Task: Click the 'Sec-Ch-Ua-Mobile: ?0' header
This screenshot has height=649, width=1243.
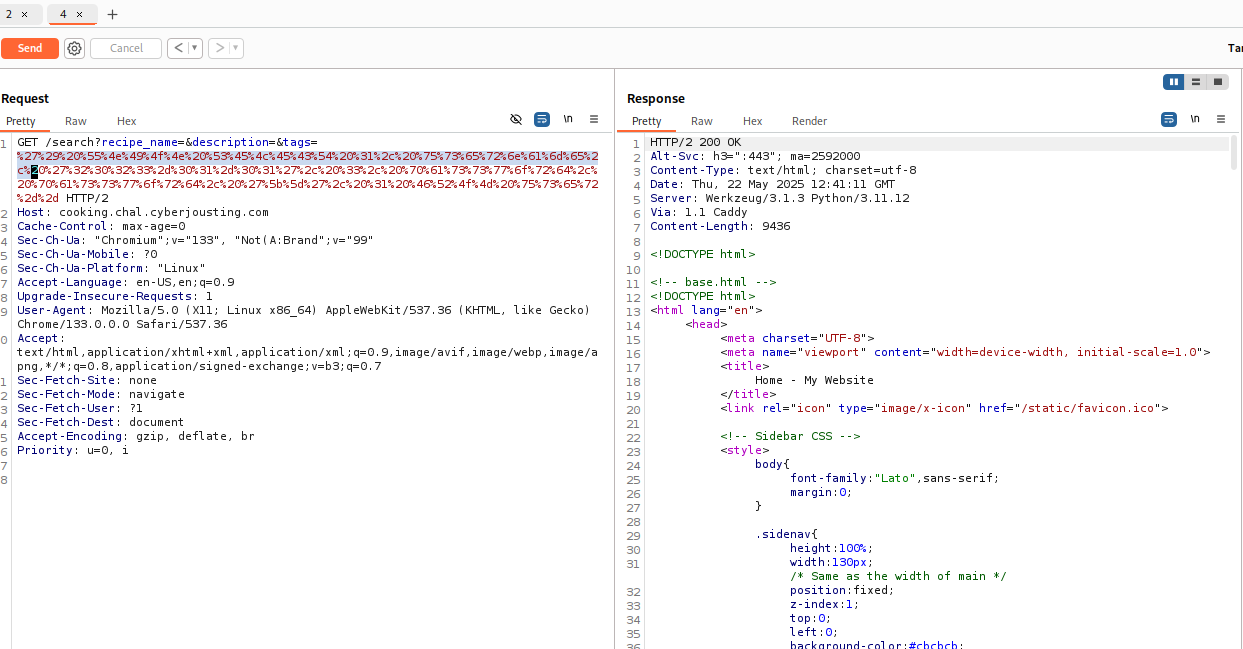Action: point(87,254)
